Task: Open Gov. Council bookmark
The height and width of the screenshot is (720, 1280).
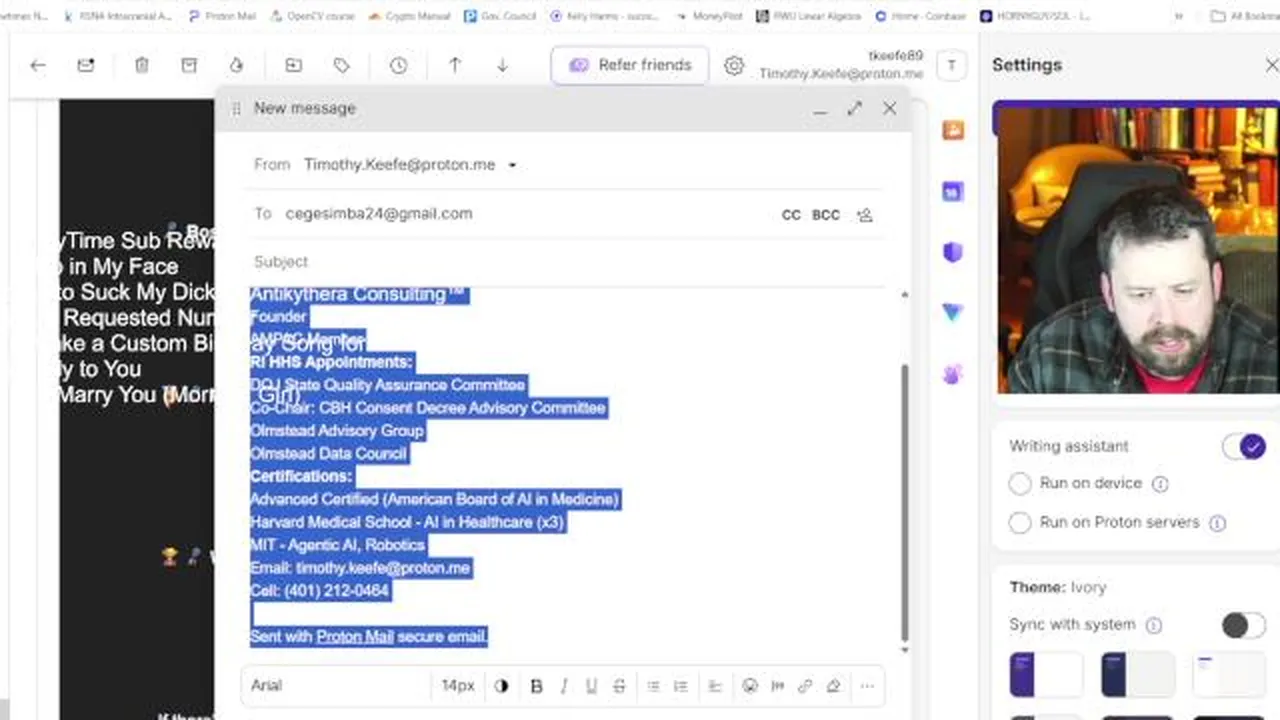Action: point(501,16)
